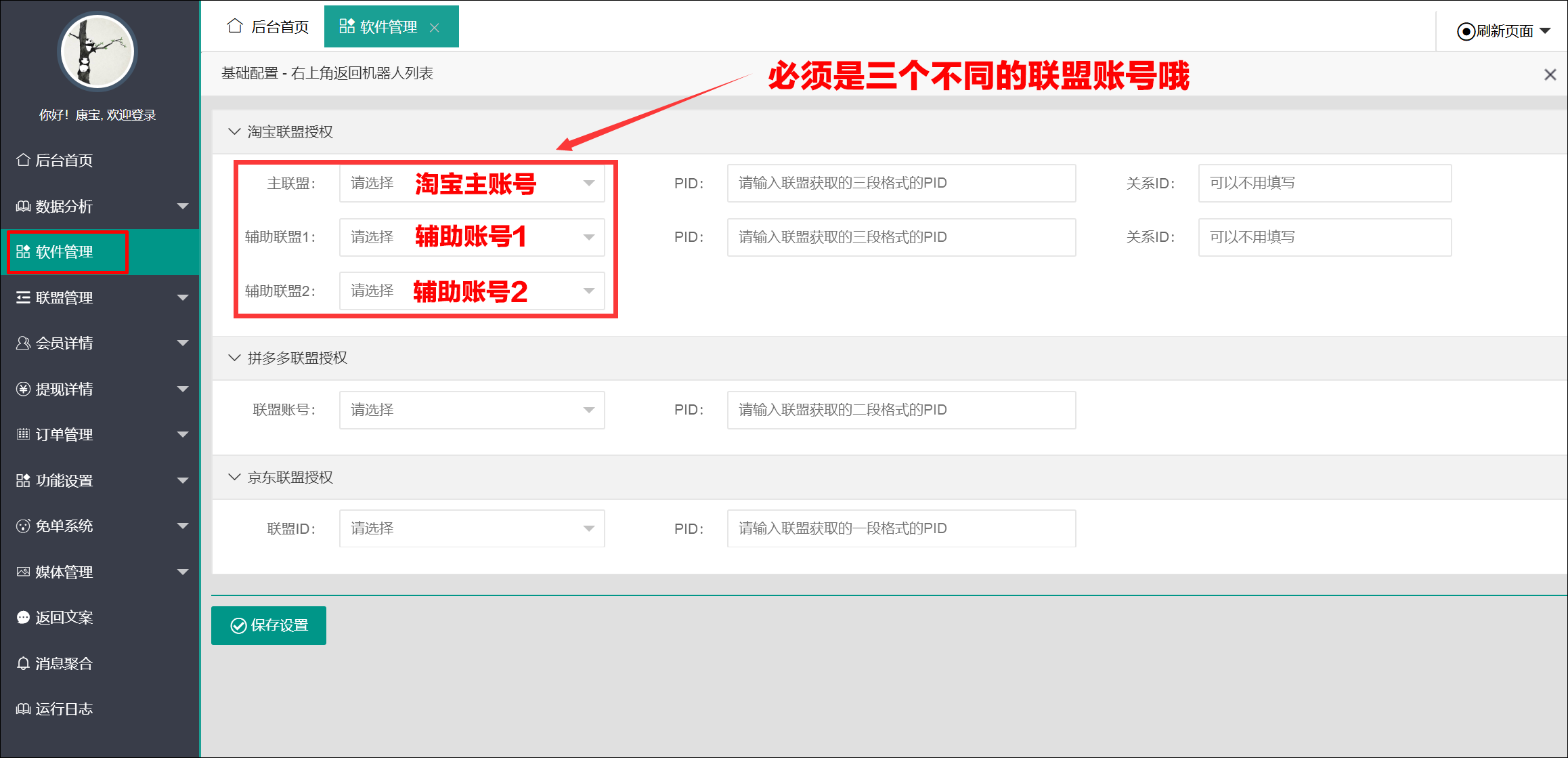Click the 保存设置 button
The image size is (1568, 758).
pyautogui.click(x=269, y=625)
